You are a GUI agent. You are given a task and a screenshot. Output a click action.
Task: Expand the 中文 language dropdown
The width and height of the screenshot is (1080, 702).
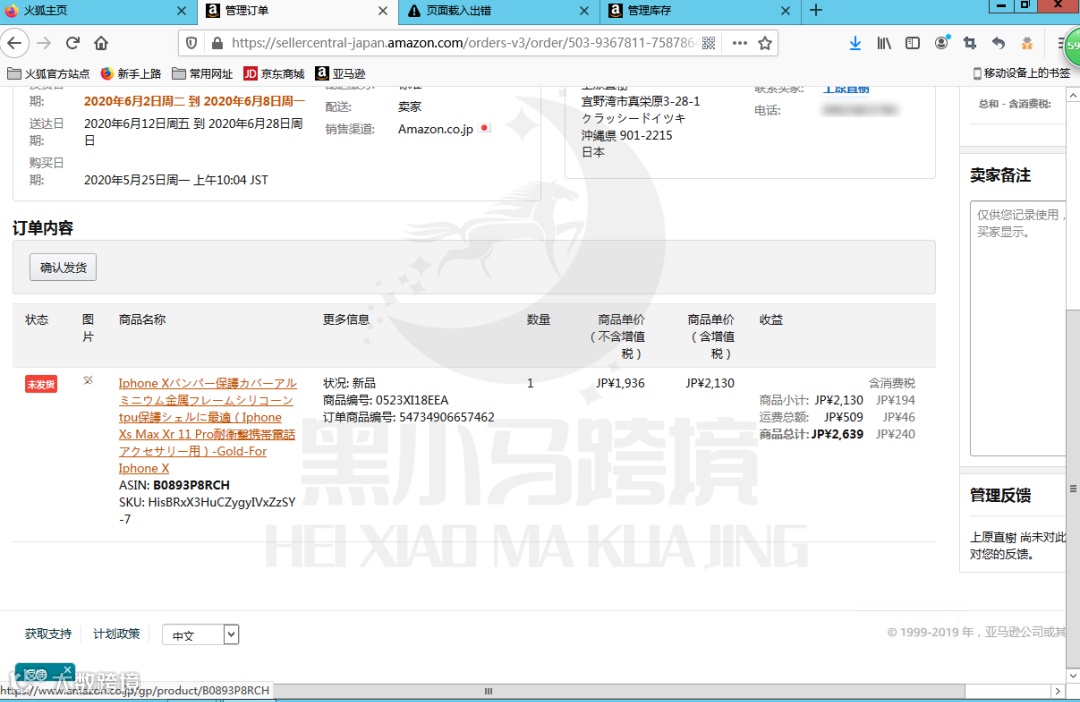click(x=200, y=634)
